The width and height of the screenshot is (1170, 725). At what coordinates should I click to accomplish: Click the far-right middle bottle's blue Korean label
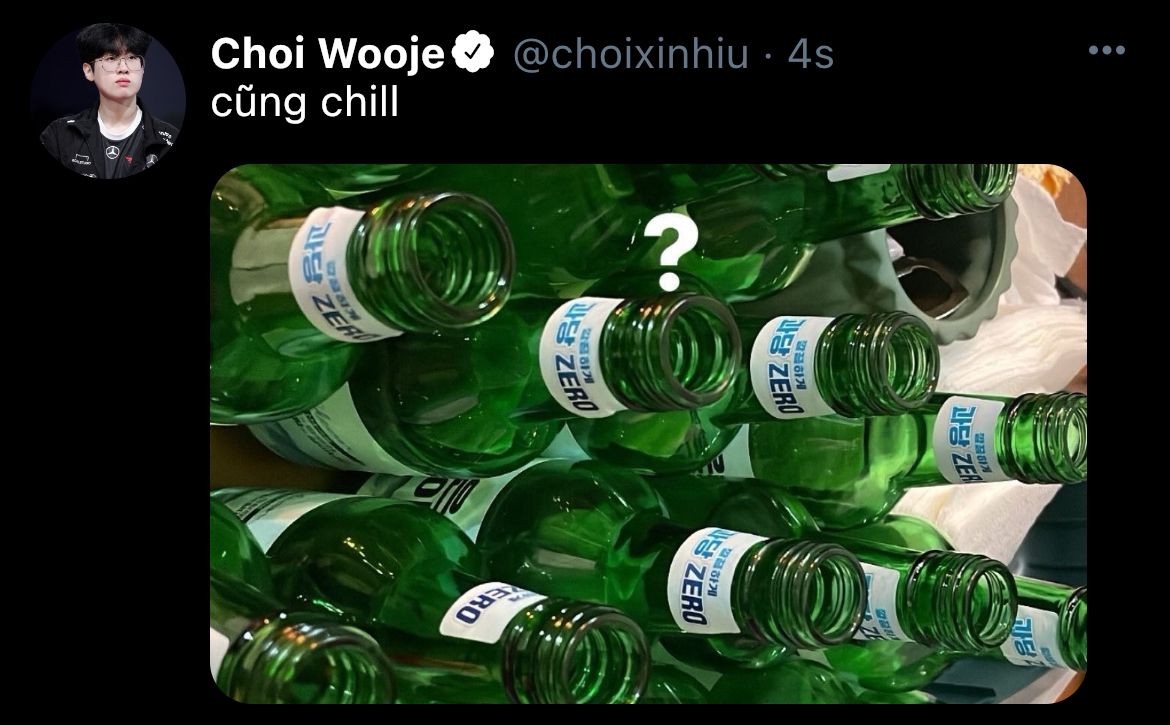click(x=968, y=440)
